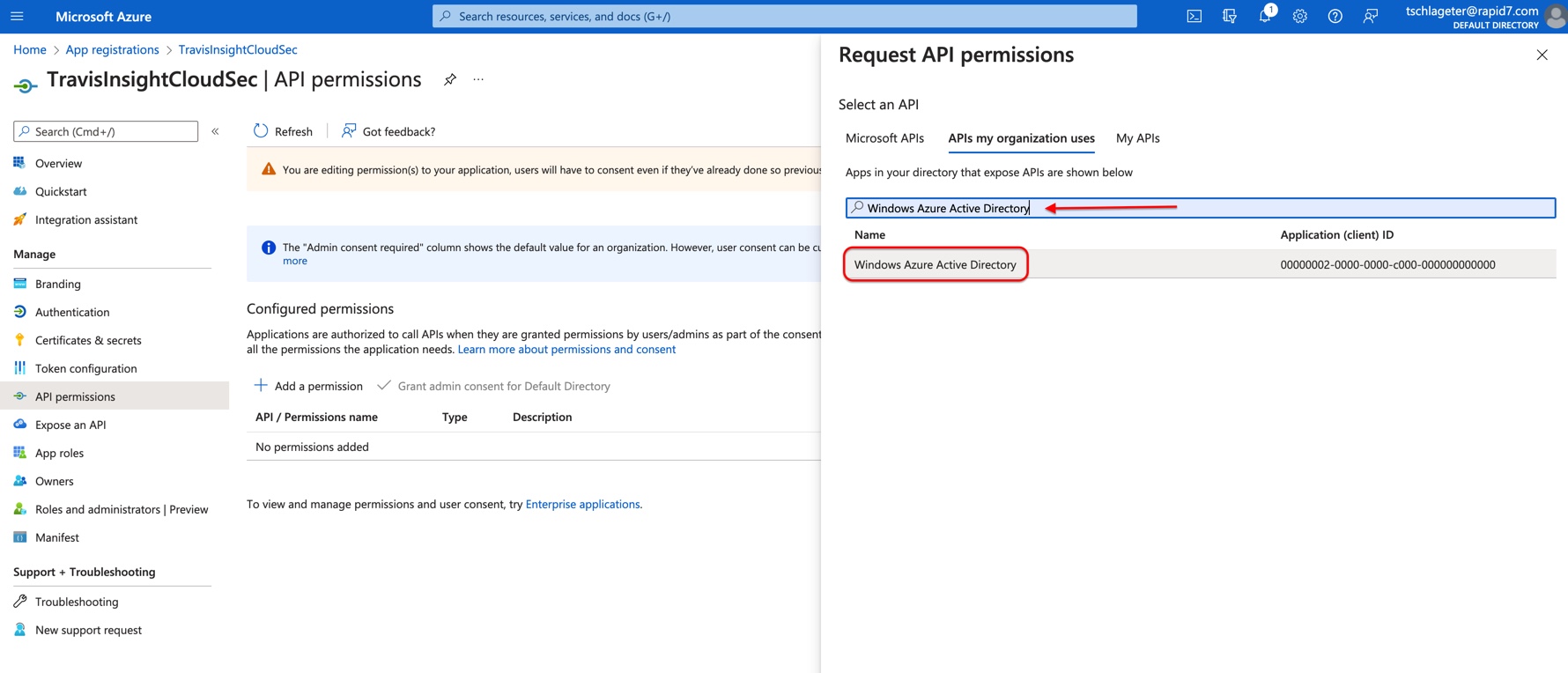Select API permissions in sidebar
Screen dimensions: 1568x673
pyautogui.click(x=115, y=396)
